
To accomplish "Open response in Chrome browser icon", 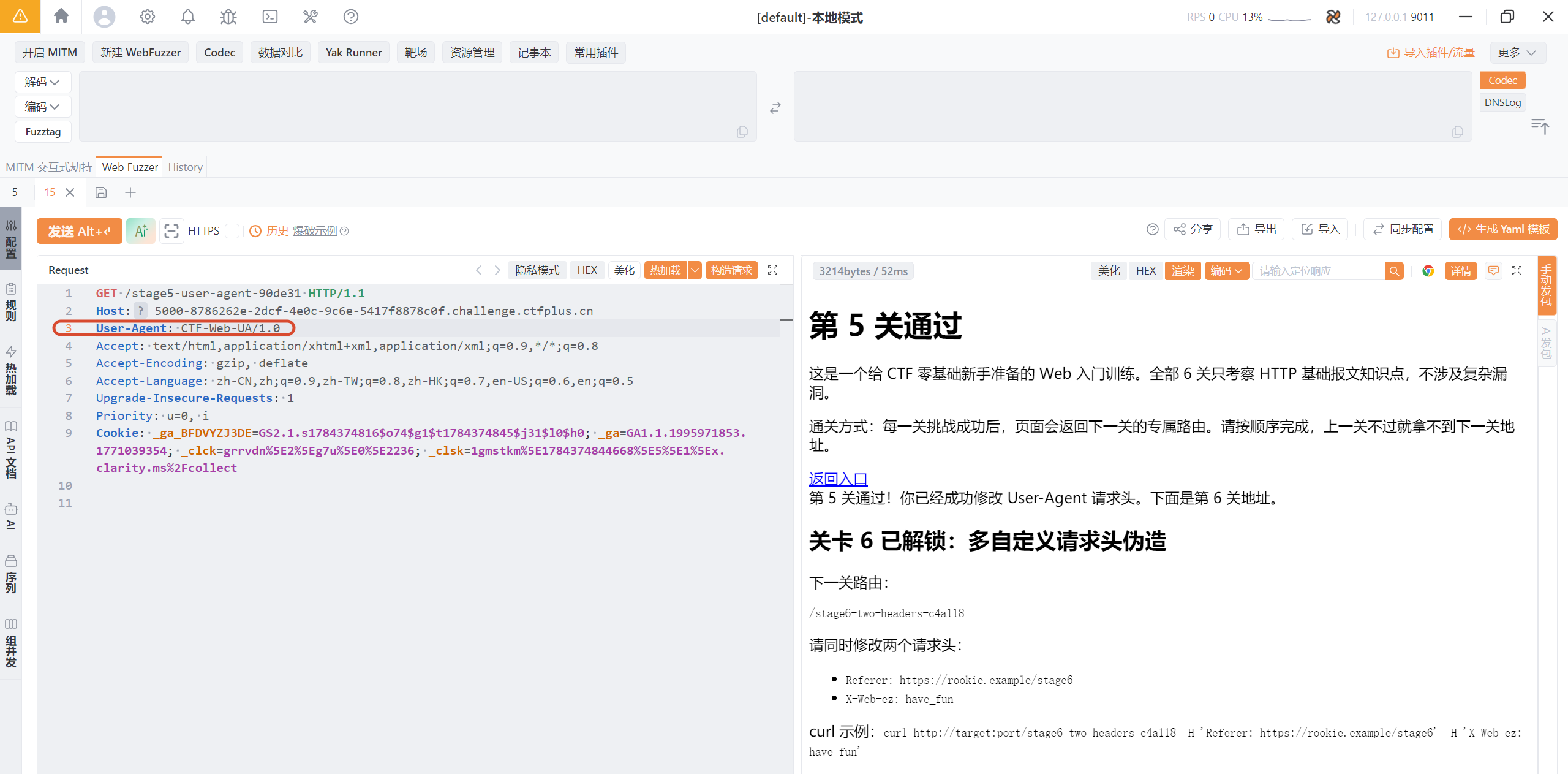I will tap(1428, 271).
